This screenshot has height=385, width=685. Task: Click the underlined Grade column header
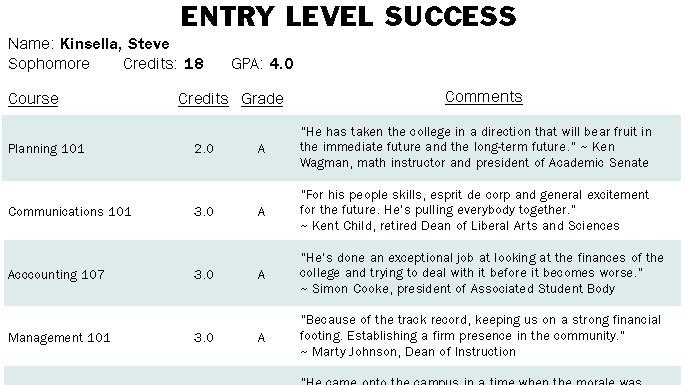coord(262,99)
